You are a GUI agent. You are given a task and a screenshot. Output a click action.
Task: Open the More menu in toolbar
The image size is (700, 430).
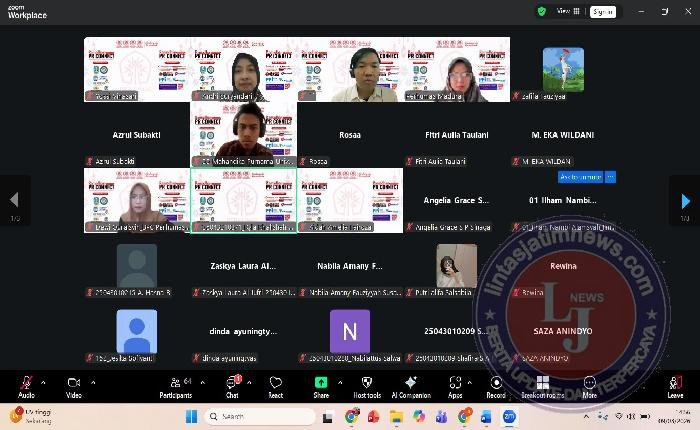[x=590, y=385]
